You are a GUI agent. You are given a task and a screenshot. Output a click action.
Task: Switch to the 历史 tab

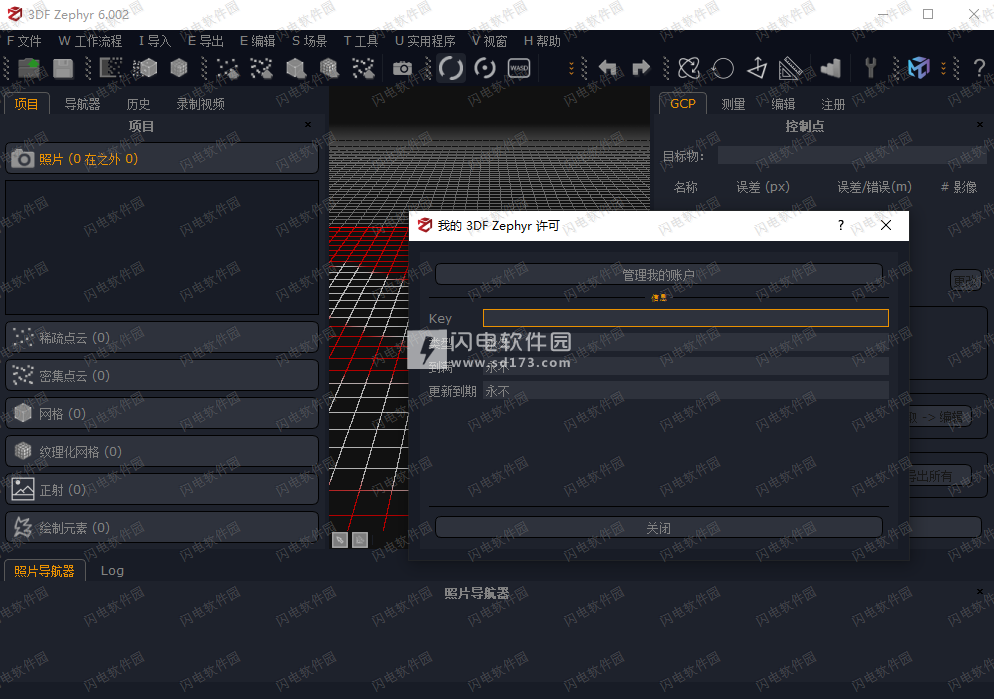(x=138, y=104)
